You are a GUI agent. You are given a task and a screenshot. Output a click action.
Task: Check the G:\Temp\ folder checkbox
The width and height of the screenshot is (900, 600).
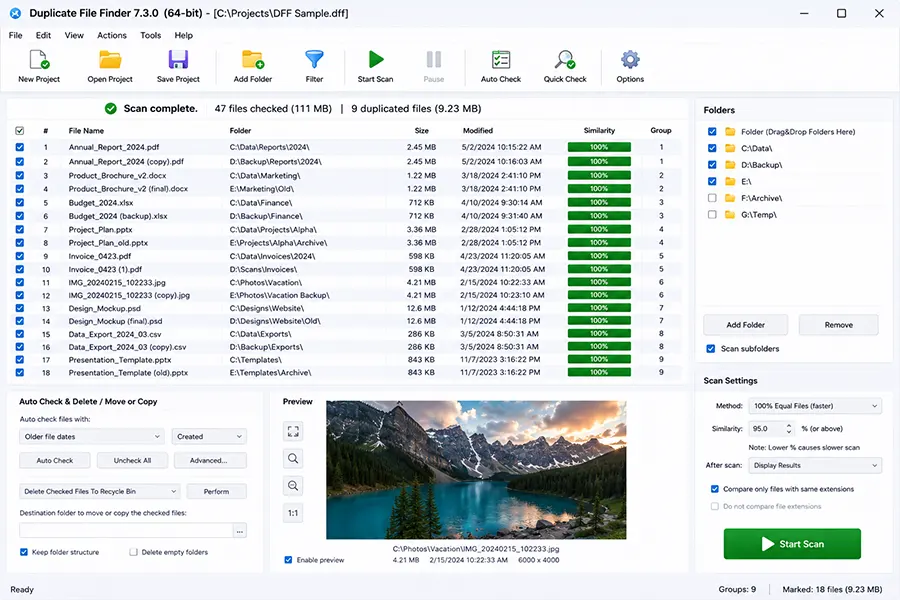[712, 215]
